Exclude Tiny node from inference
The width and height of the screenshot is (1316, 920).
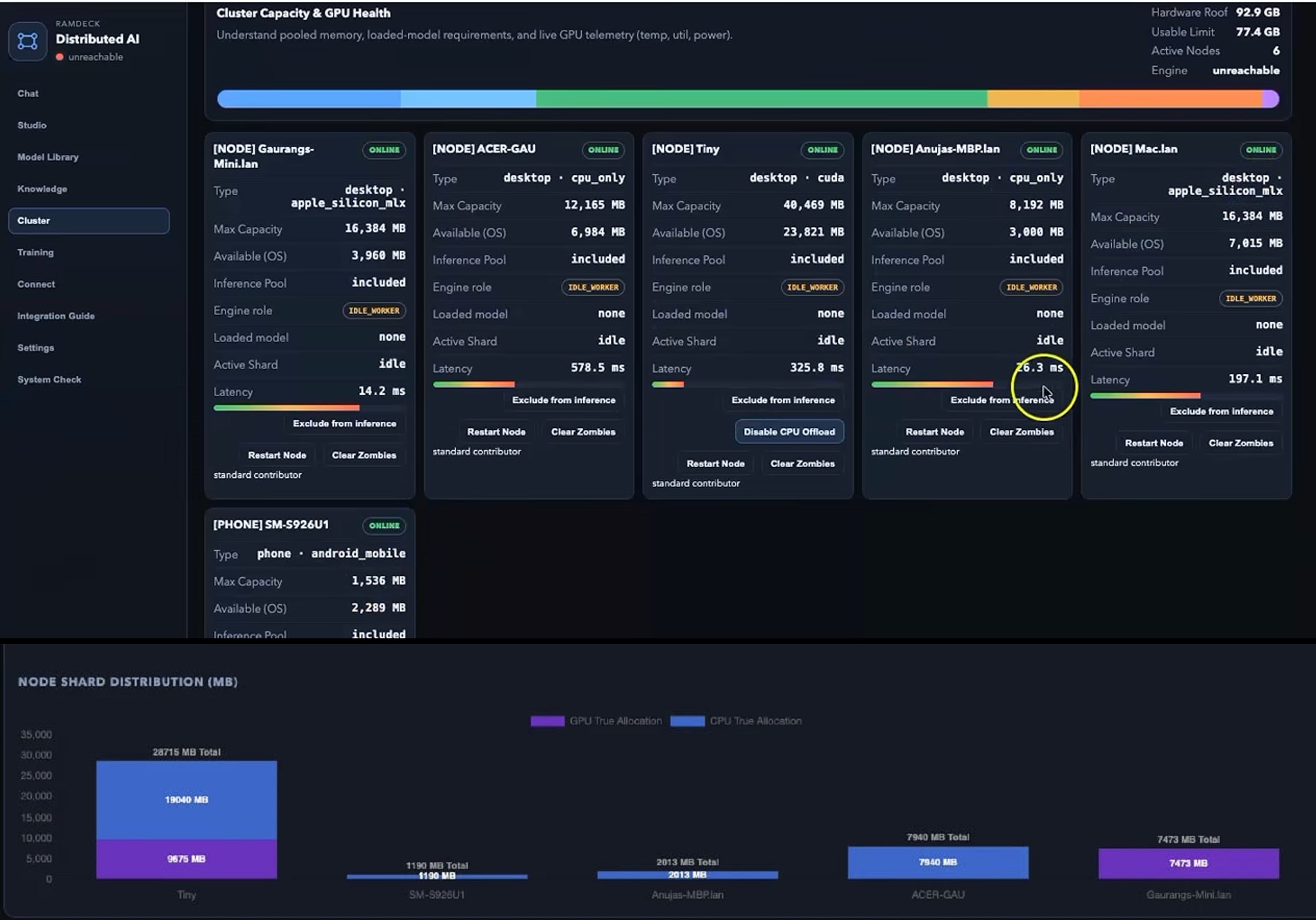point(783,400)
